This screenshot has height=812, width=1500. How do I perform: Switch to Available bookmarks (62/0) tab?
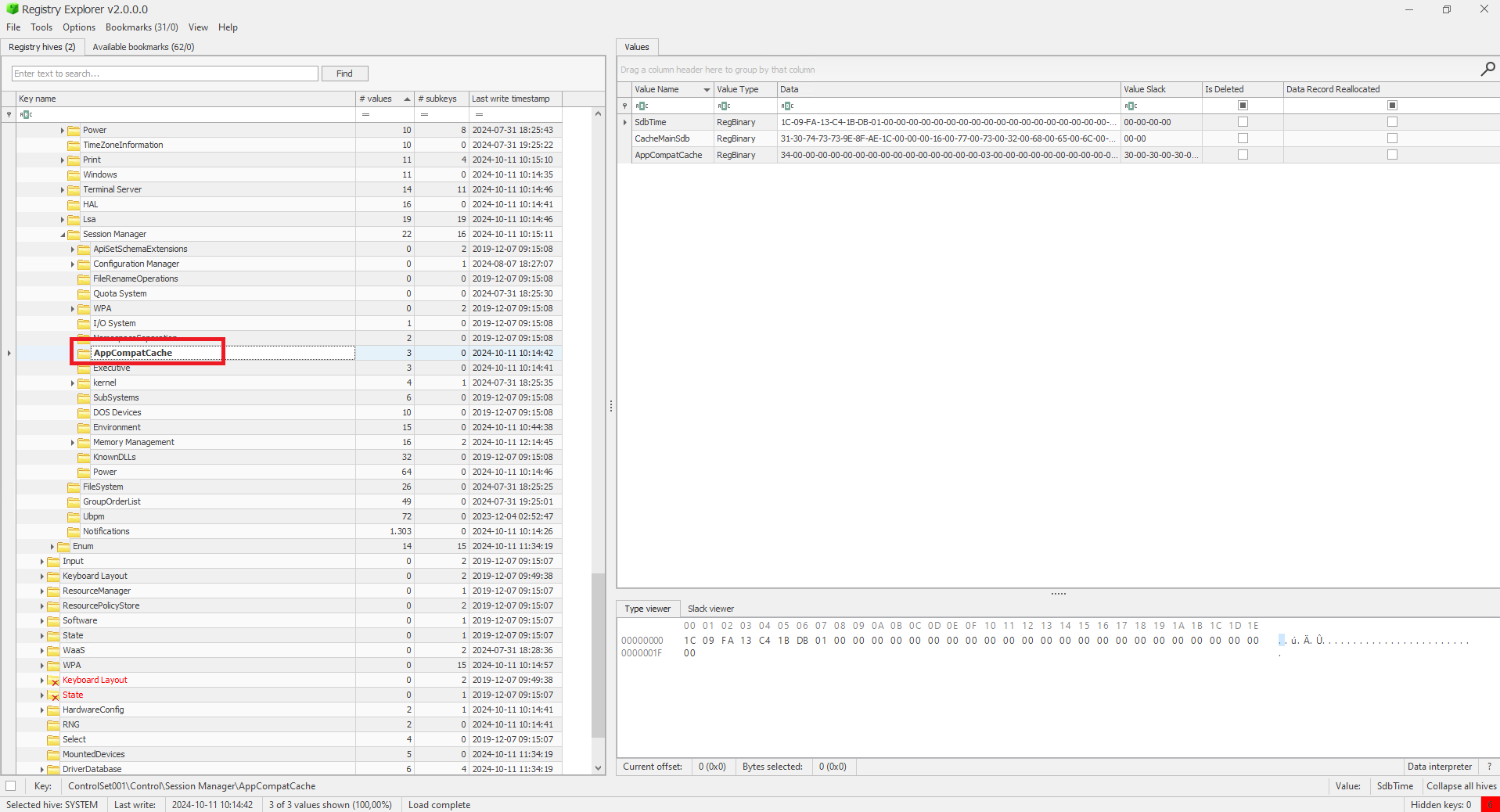143,47
